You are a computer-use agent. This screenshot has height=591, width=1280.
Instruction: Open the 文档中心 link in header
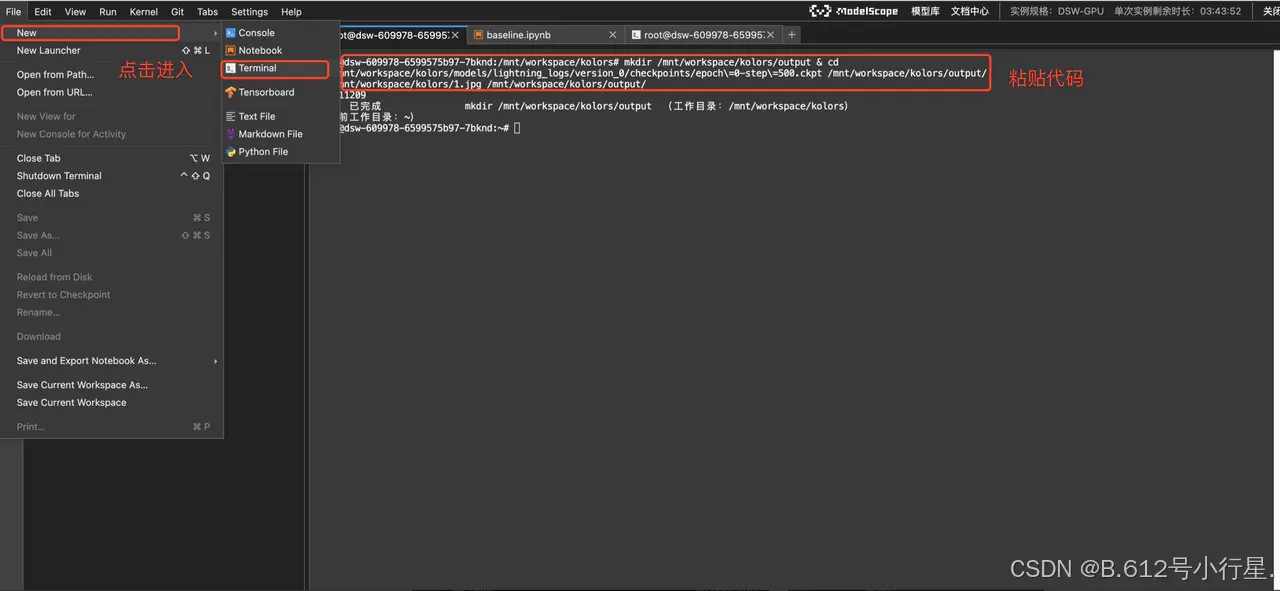tap(970, 11)
